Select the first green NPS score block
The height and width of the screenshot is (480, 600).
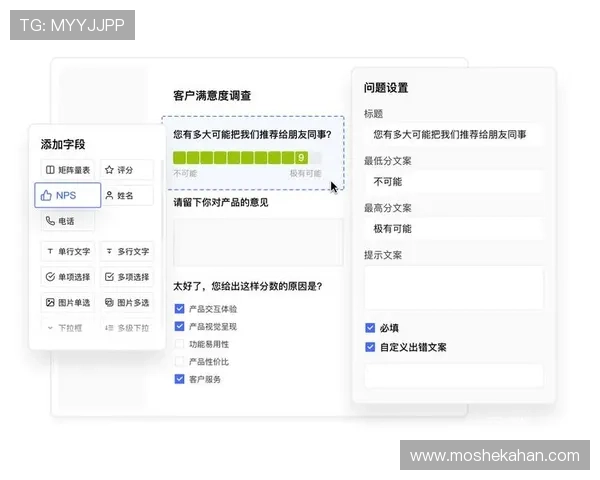click(179, 158)
